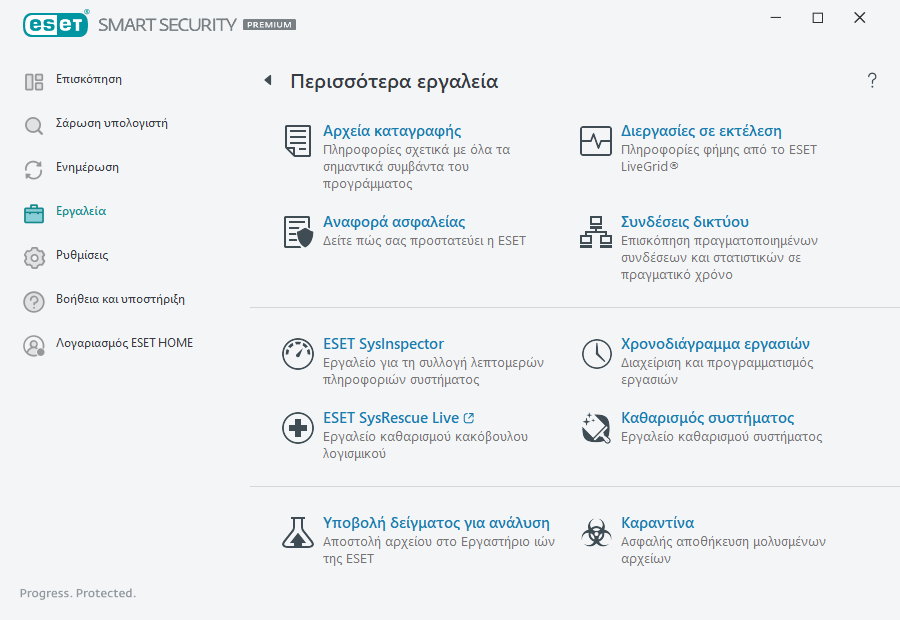Click the Διεργασίες σε εκτέλεση processes icon
The width and height of the screenshot is (900, 620).
coord(595,141)
